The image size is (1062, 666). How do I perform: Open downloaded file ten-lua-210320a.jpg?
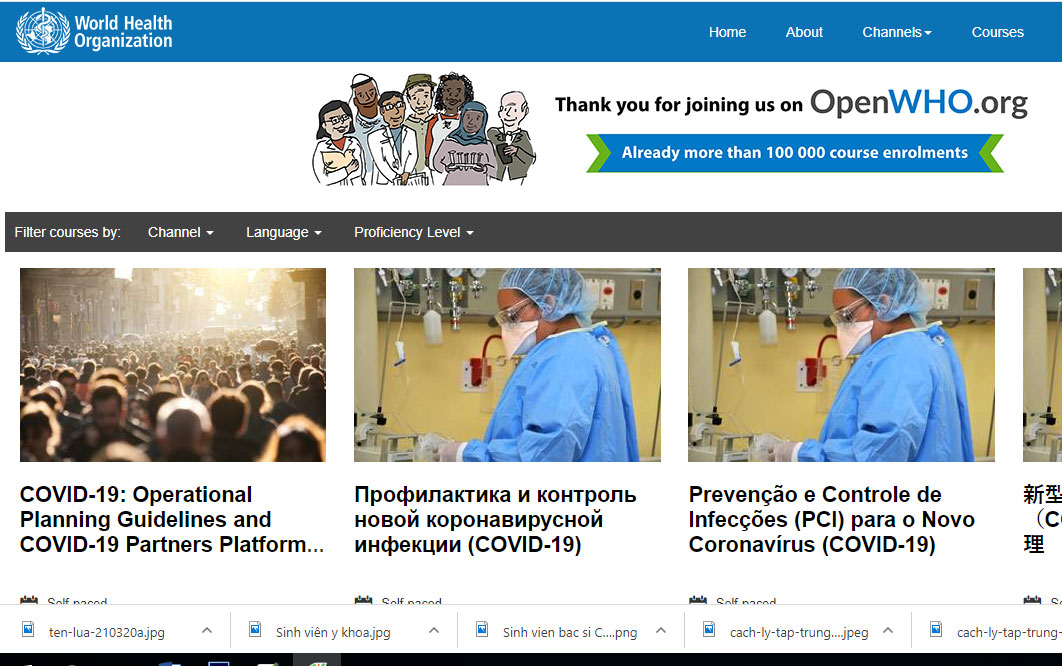coord(106,633)
